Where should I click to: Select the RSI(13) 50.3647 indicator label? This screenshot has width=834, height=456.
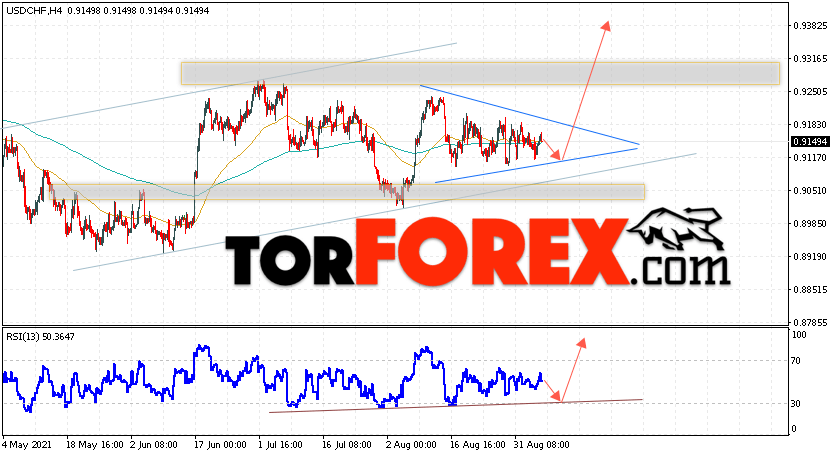tap(40, 336)
